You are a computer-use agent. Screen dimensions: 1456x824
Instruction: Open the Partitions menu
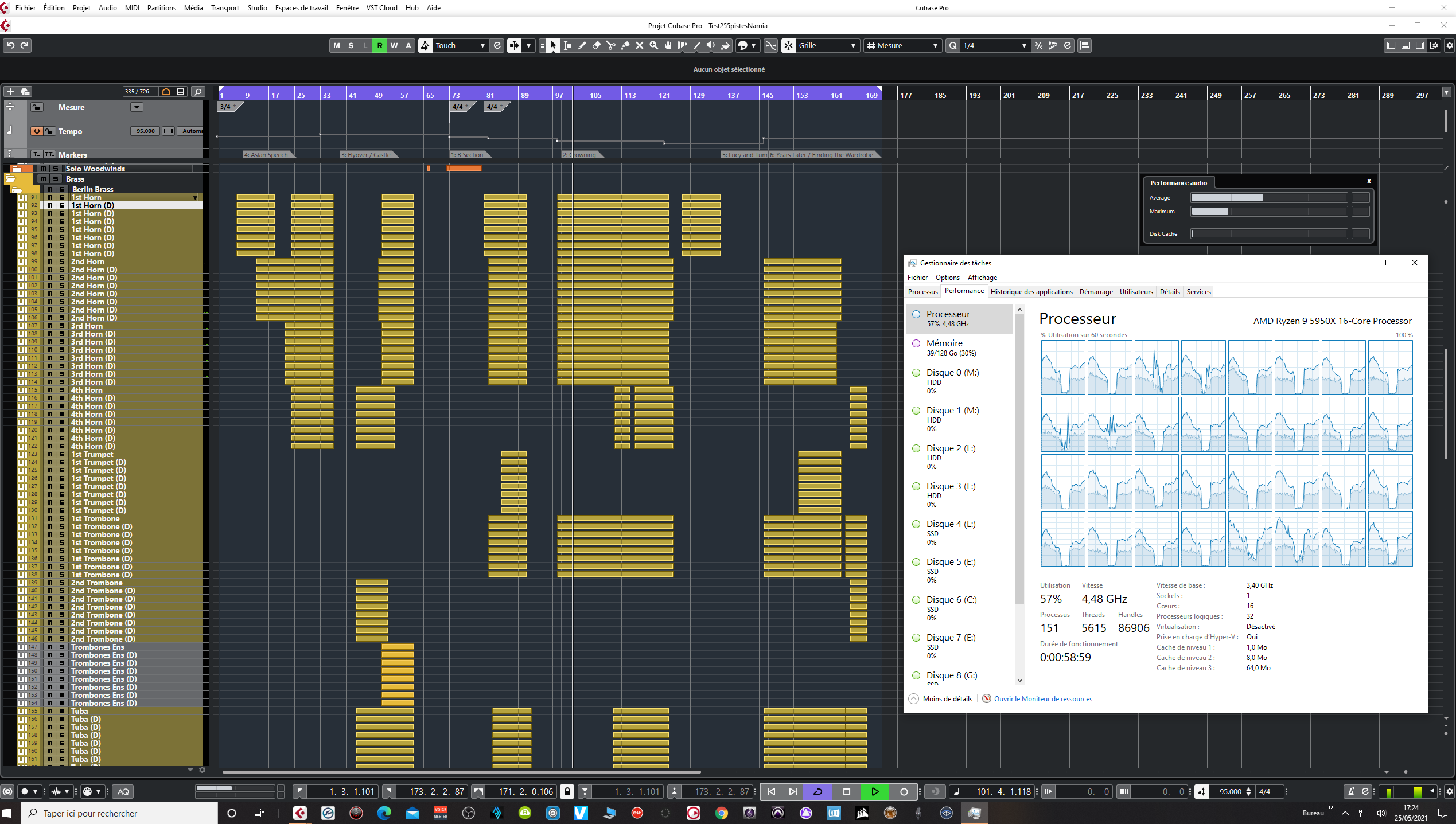161,7
